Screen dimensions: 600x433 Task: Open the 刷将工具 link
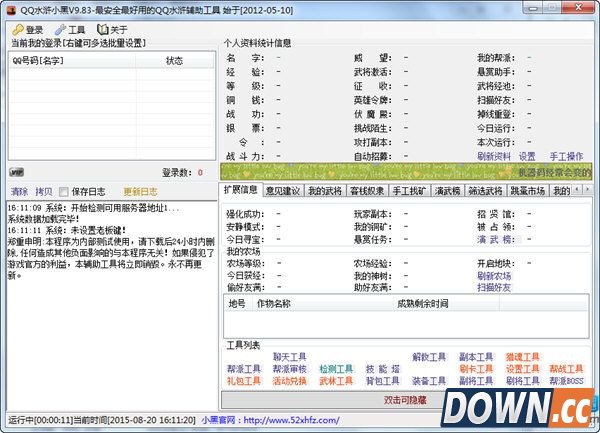pyautogui.click(x=522, y=381)
